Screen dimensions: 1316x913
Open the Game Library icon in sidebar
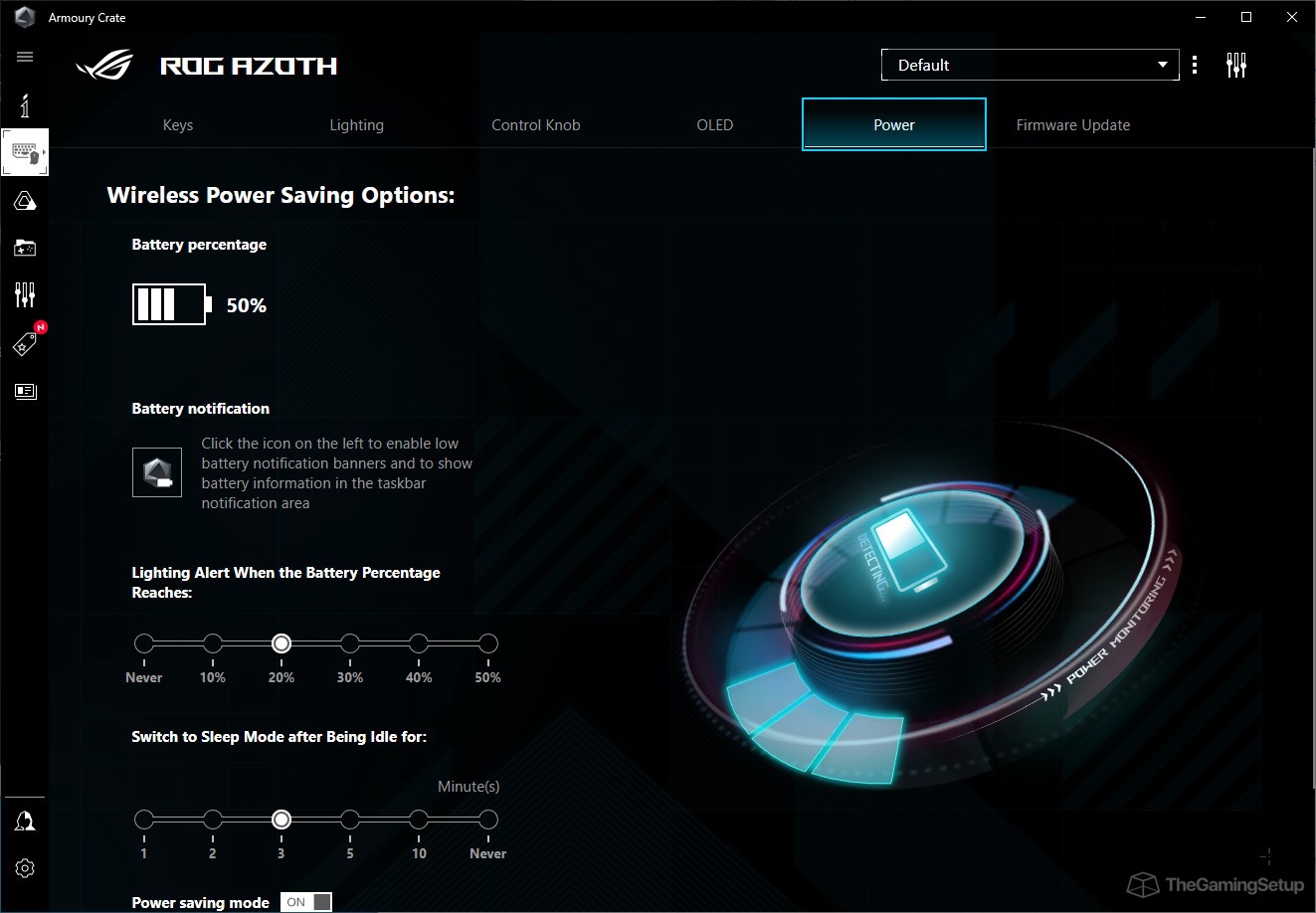point(25,248)
